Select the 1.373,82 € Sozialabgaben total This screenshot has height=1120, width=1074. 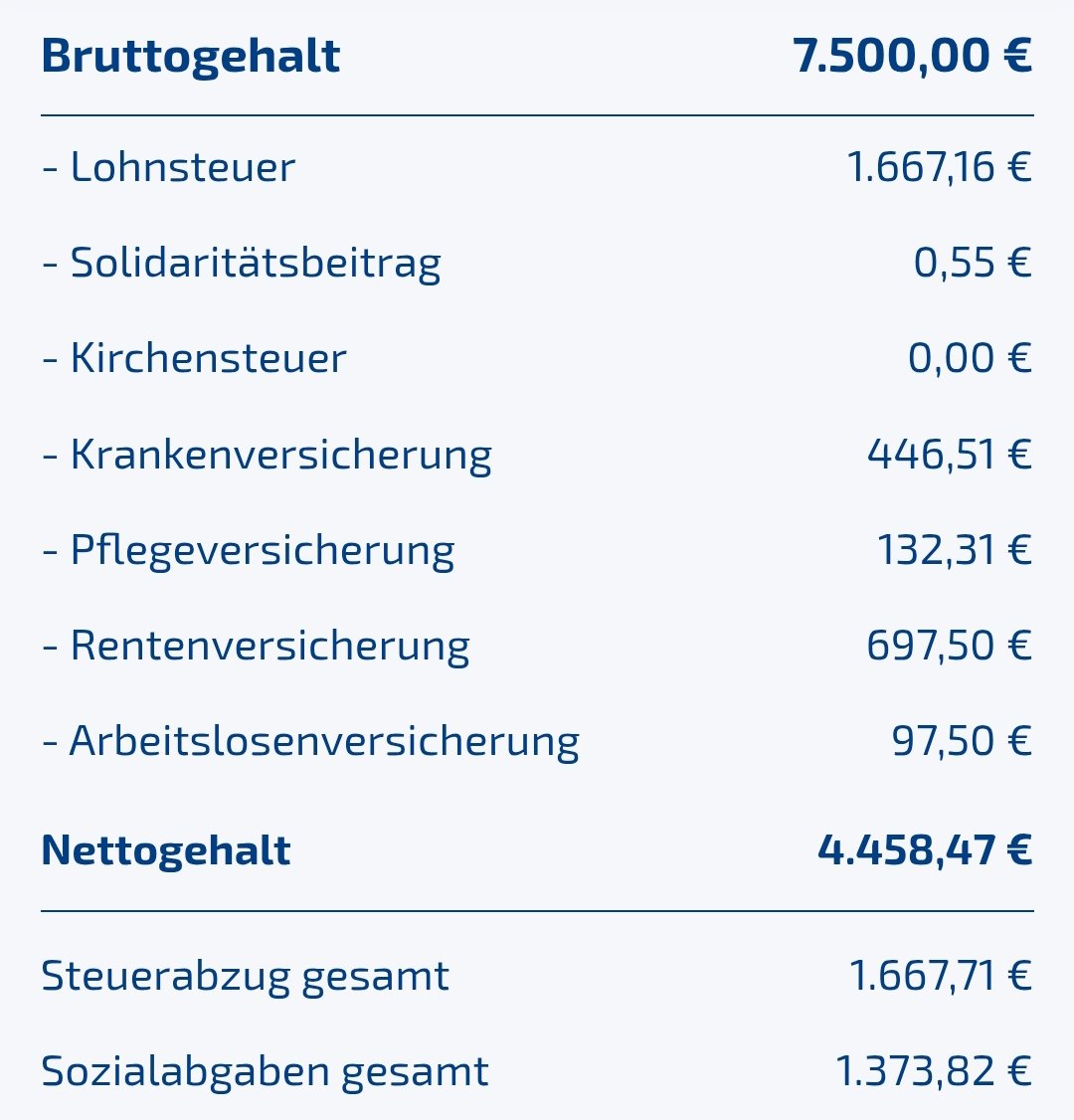click(x=933, y=1071)
